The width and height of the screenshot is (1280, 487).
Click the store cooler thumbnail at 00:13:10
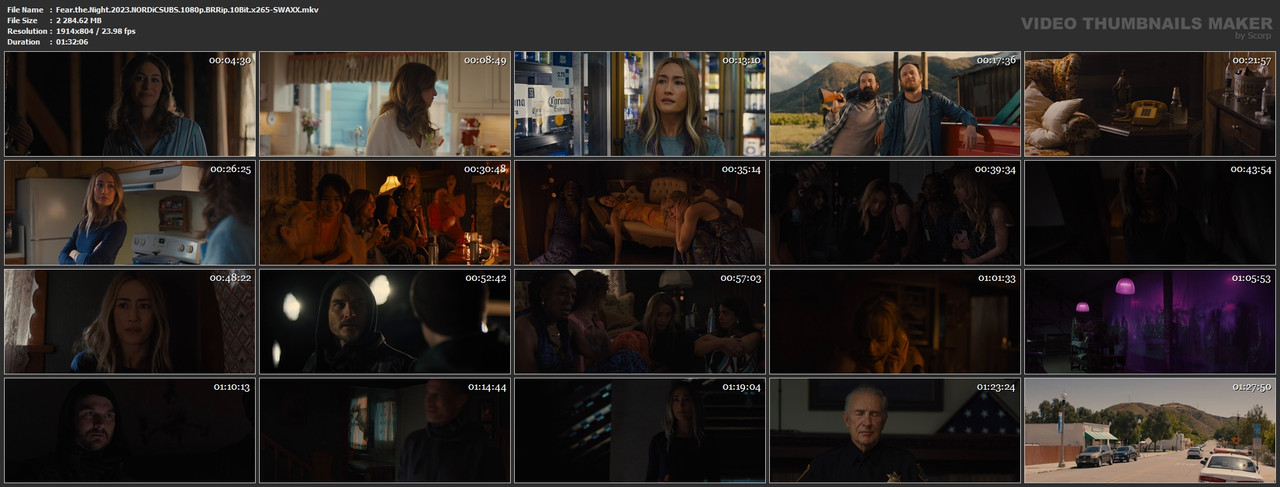click(639, 104)
